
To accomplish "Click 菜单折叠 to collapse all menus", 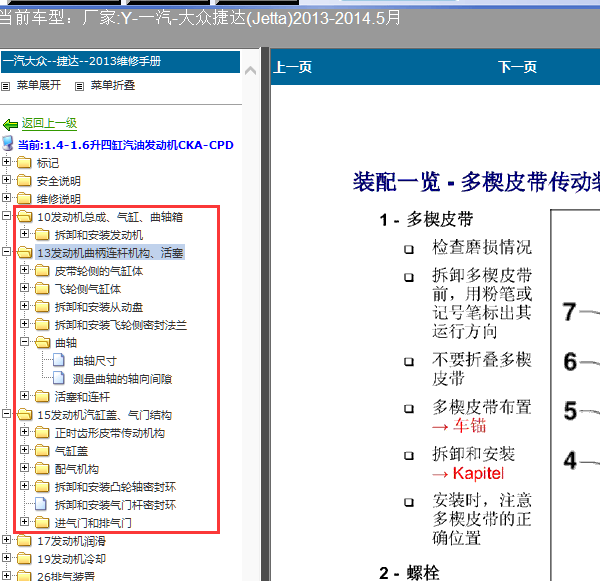I will 113,85.
